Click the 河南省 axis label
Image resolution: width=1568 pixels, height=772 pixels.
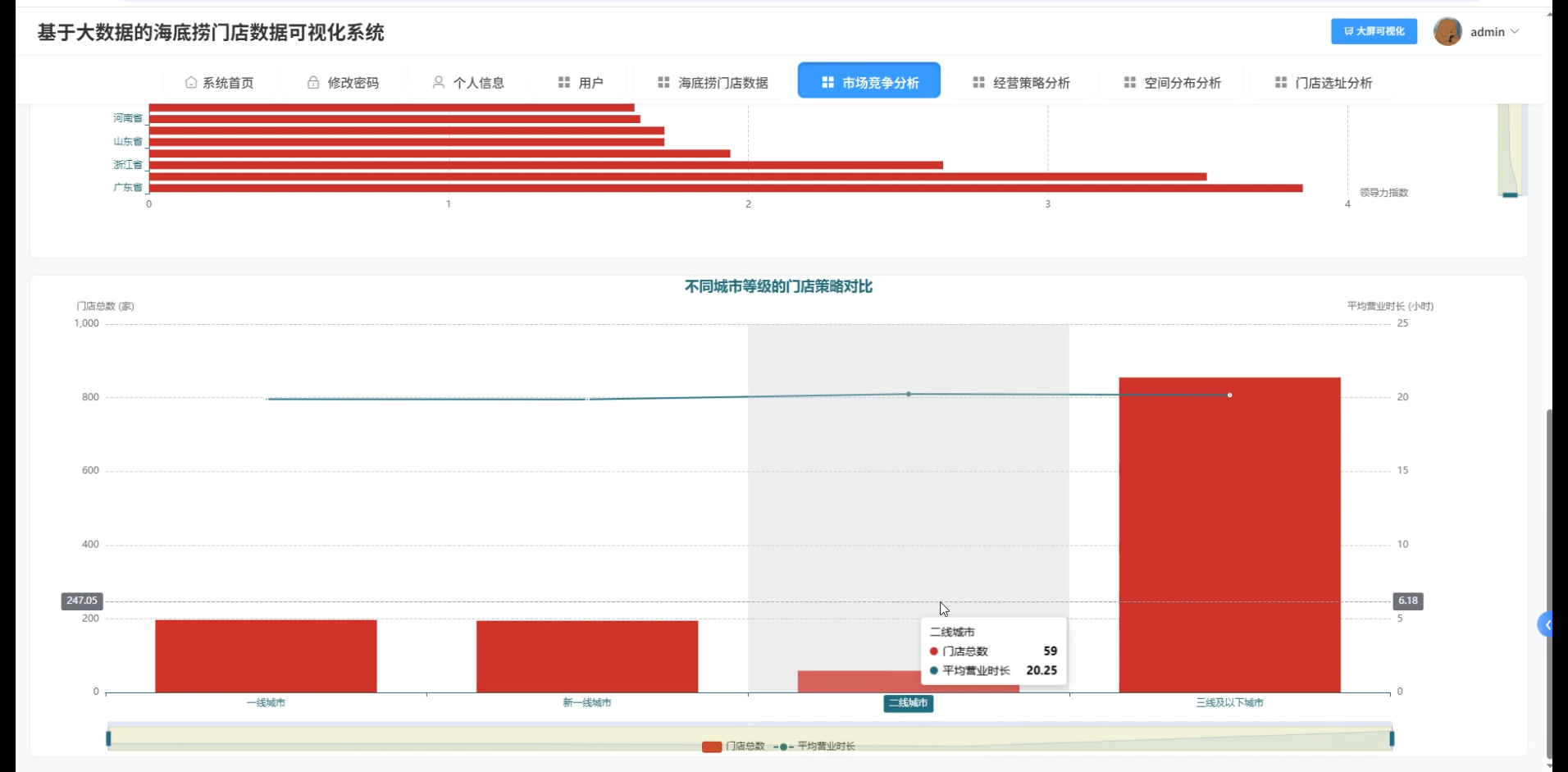click(x=128, y=118)
